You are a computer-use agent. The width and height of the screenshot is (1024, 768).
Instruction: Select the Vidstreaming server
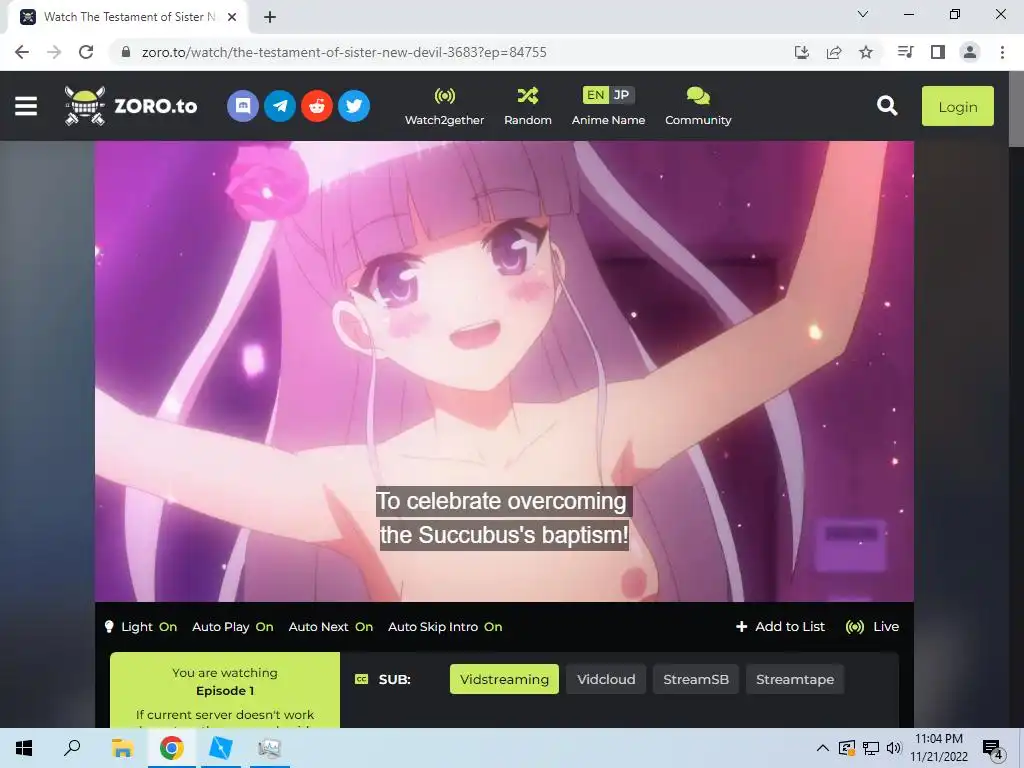(504, 679)
